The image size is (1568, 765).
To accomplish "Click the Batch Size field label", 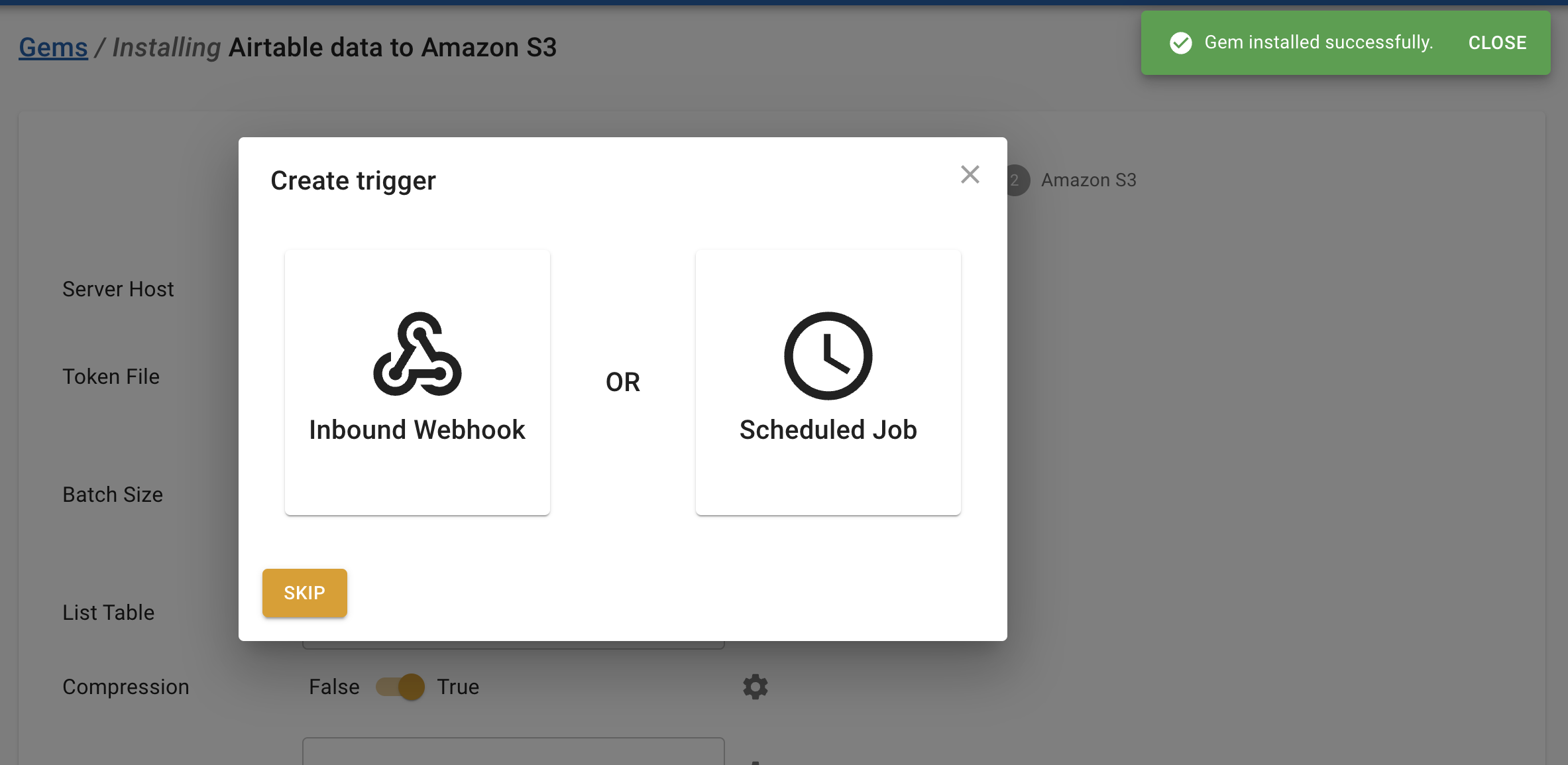I will [113, 495].
